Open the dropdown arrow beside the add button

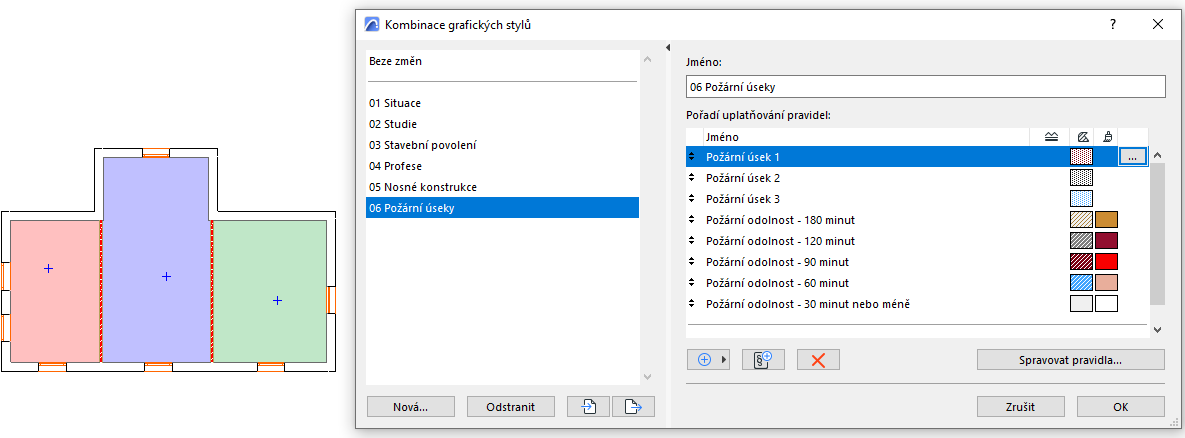(x=725, y=360)
